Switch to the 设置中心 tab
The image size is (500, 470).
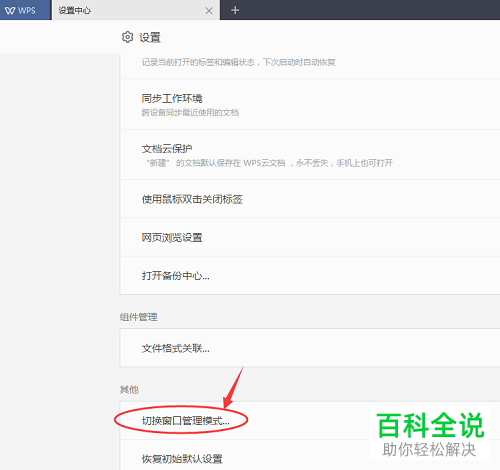click(136, 10)
